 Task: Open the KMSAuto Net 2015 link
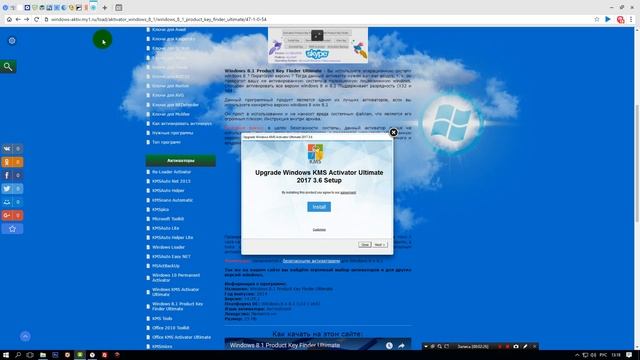[x=171, y=181]
